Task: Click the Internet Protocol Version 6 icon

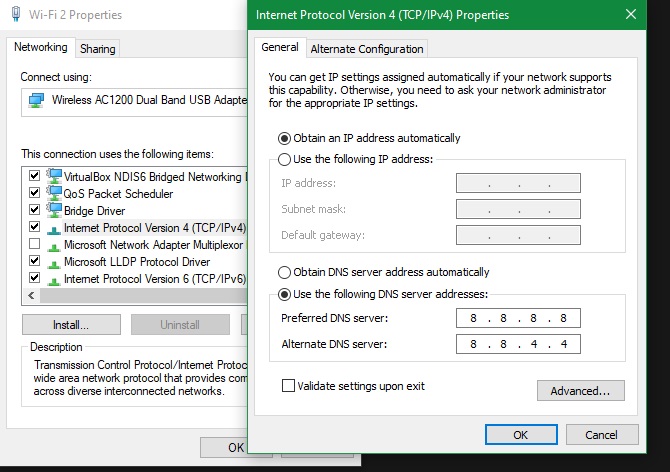Action: pyautogui.click(x=54, y=278)
